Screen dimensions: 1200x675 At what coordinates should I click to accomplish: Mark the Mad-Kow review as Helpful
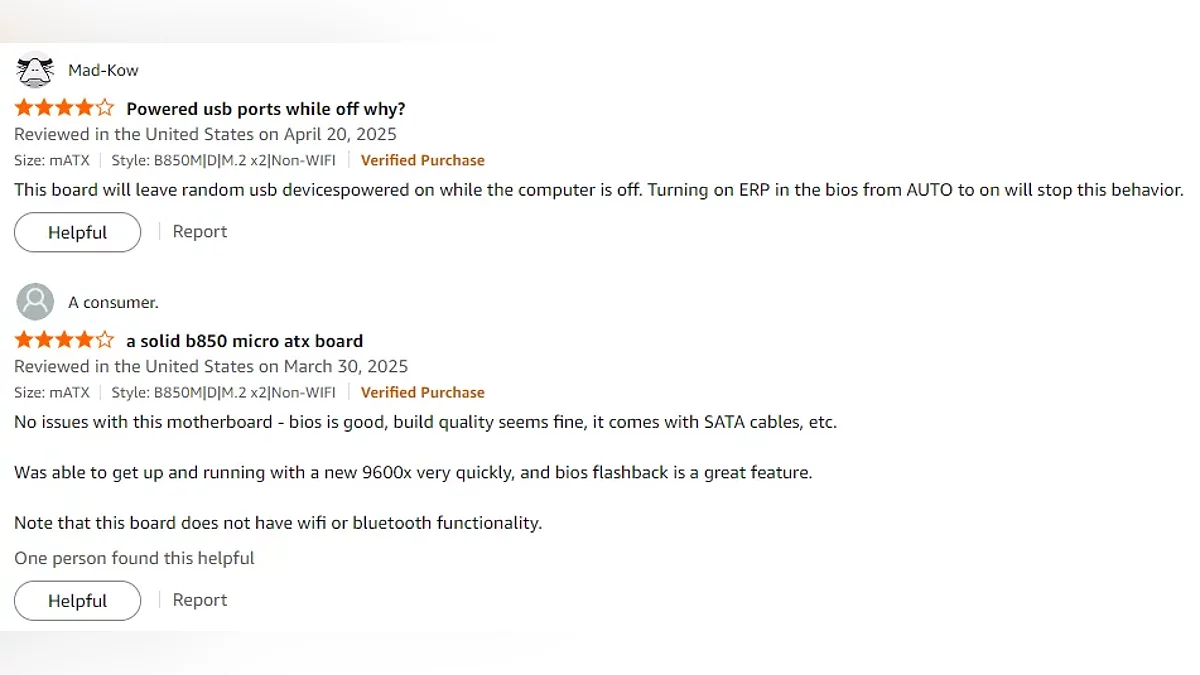point(77,232)
